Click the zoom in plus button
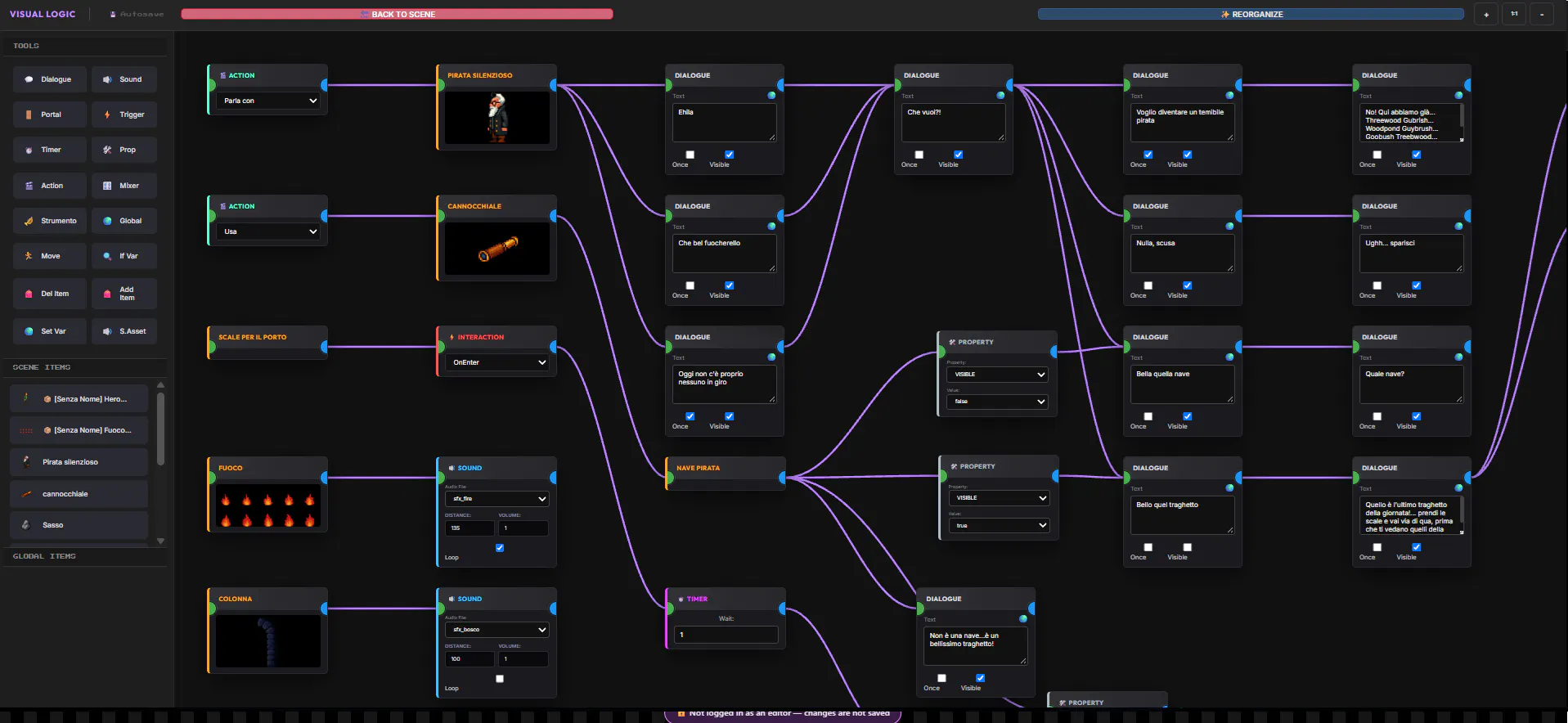 [x=1486, y=14]
